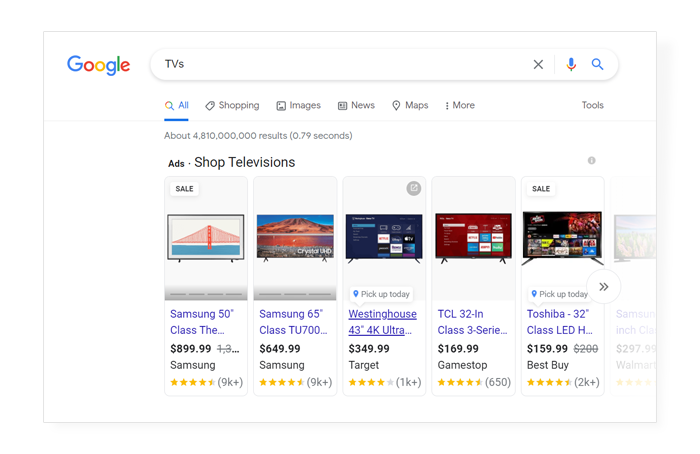Go to the News tab
700x454 pixels.
(x=356, y=105)
